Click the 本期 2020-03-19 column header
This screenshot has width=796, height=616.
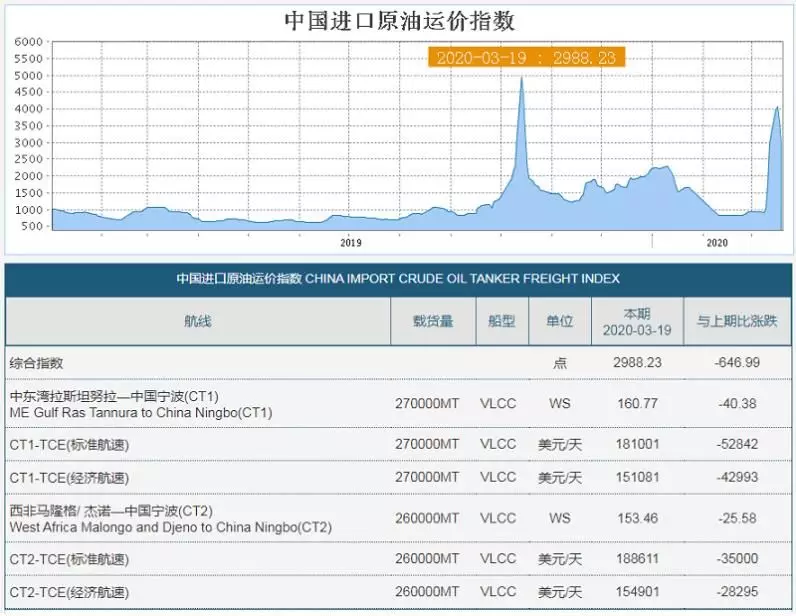pyautogui.click(x=637, y=322)
